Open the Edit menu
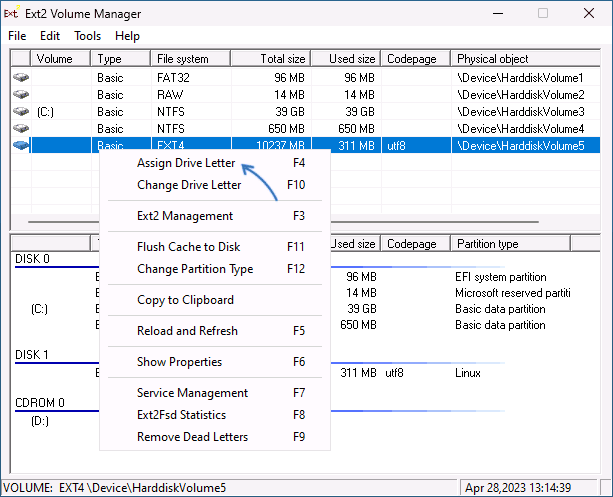The height and width of the screenshot is (497, 613). tap(50, 36)
